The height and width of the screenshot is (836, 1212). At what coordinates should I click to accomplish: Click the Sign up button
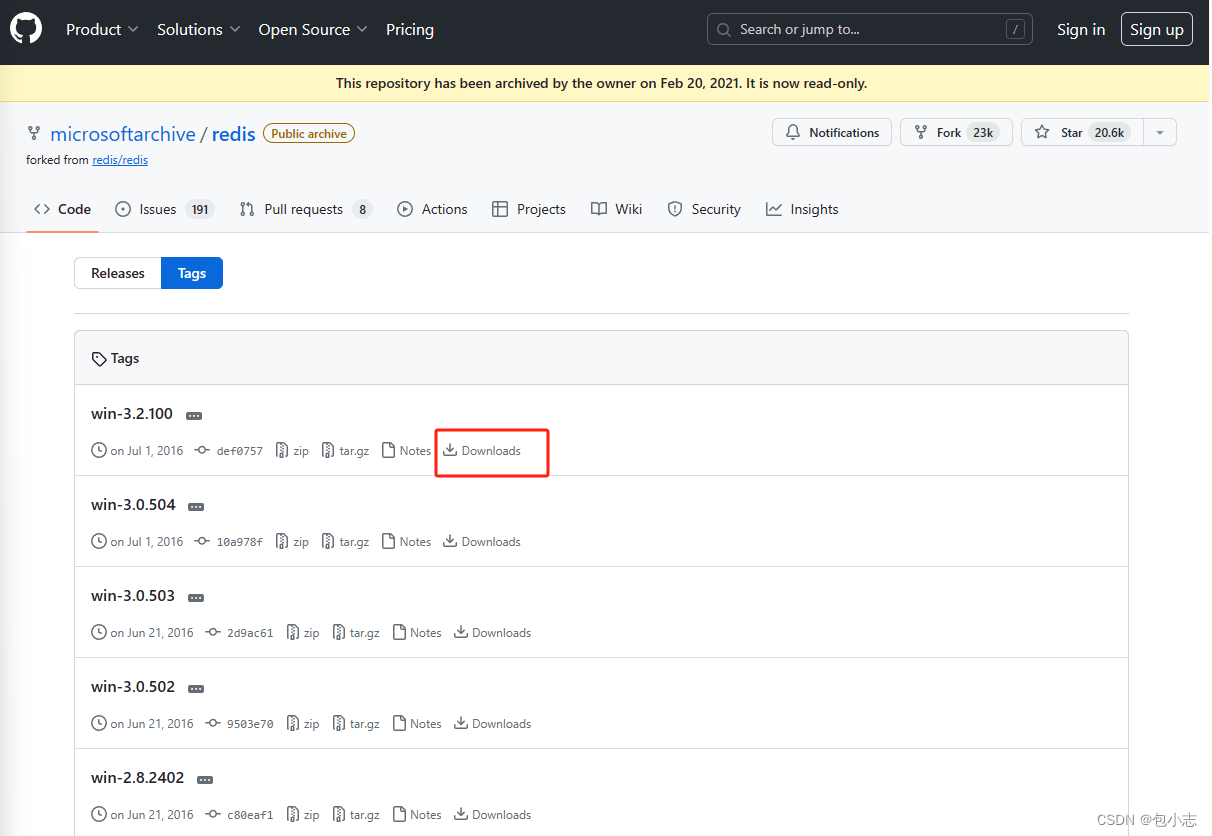pos(1157,30)
